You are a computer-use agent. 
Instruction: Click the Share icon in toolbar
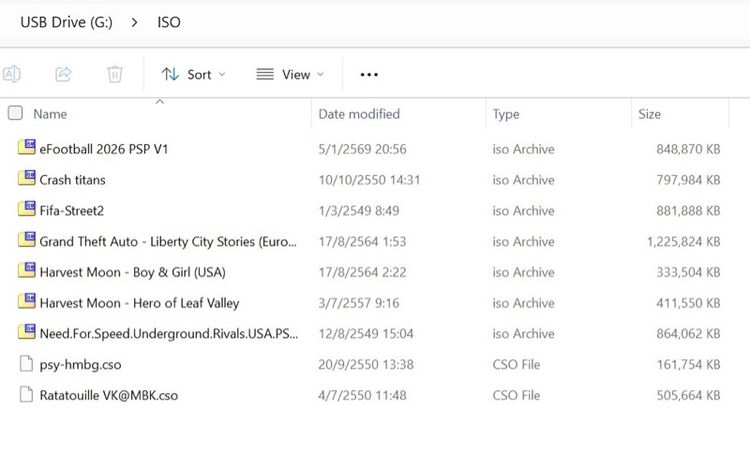[63, 74]
